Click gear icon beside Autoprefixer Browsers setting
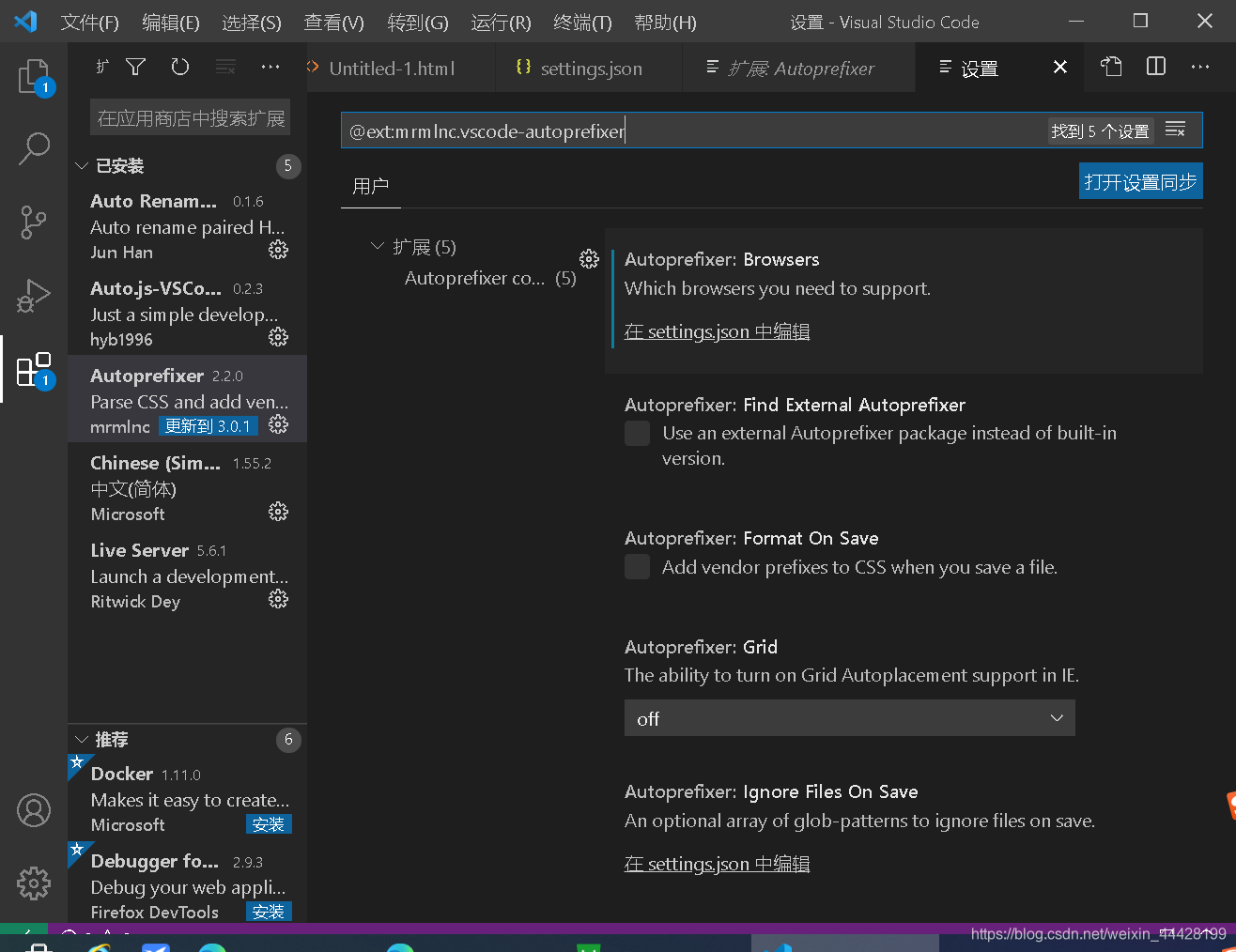This screenshot has height=952, width=1236. (x=589, y=259)
